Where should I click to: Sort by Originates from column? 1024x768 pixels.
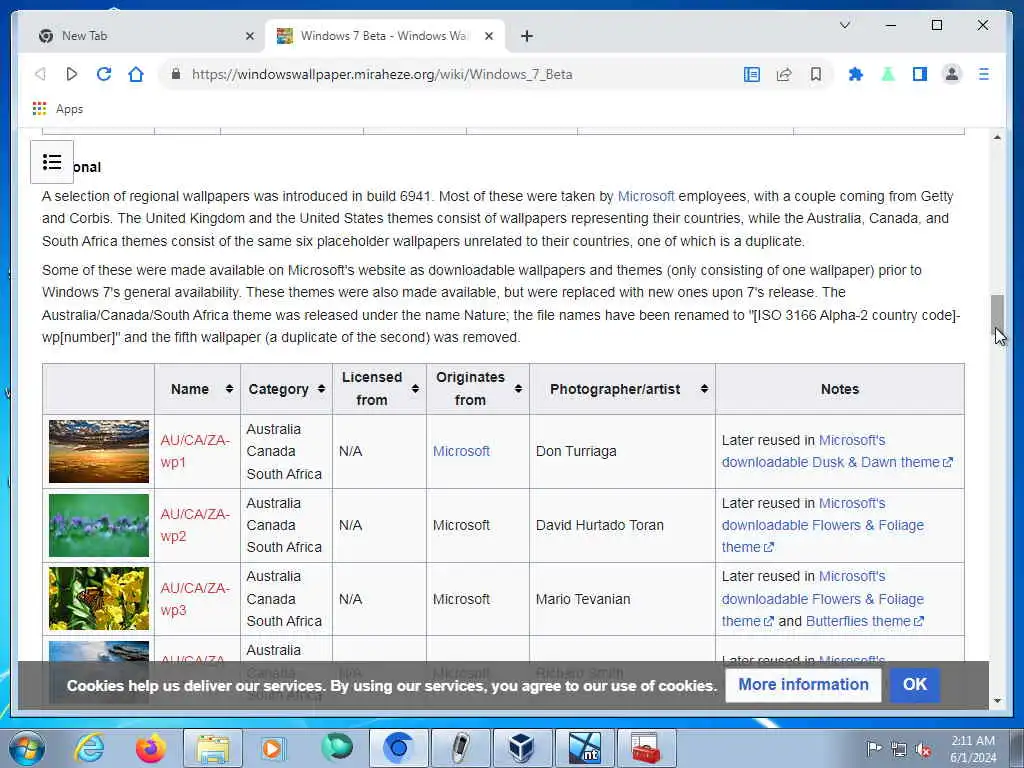478,389
